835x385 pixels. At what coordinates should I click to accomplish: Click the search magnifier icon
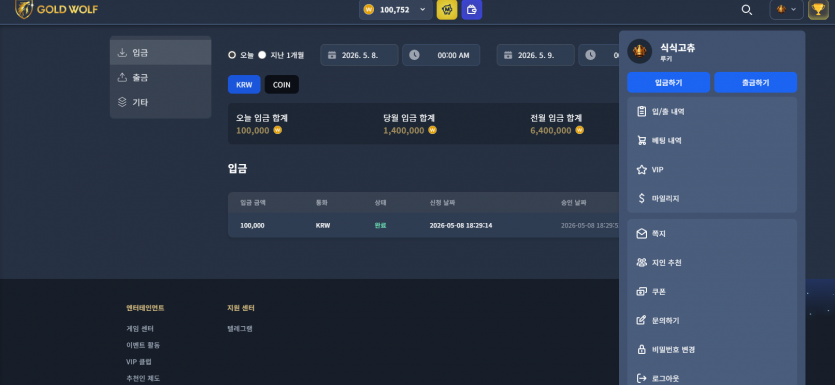coord(747,10)
